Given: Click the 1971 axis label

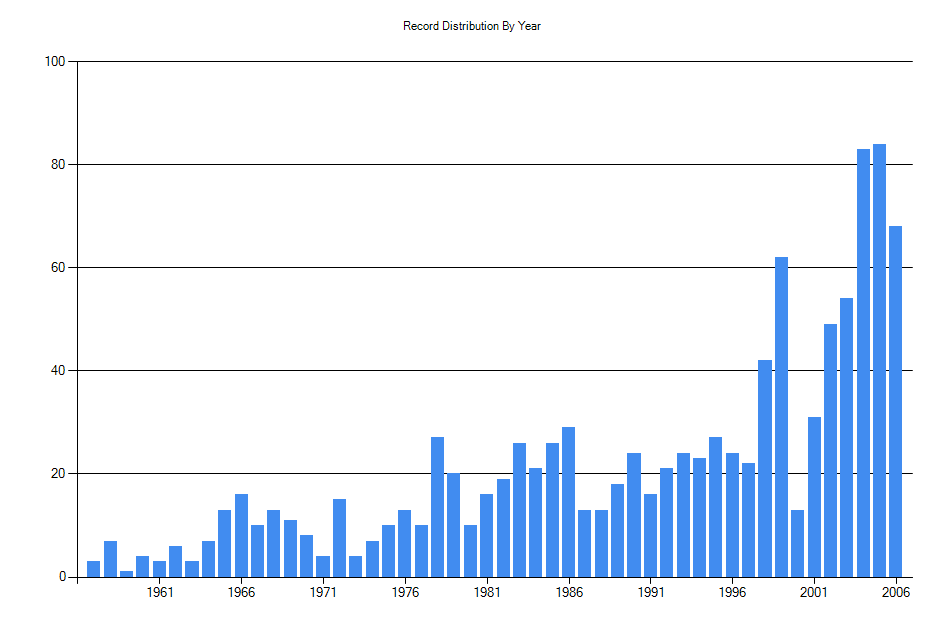Looking at the screenshot, I should [325, 590].
